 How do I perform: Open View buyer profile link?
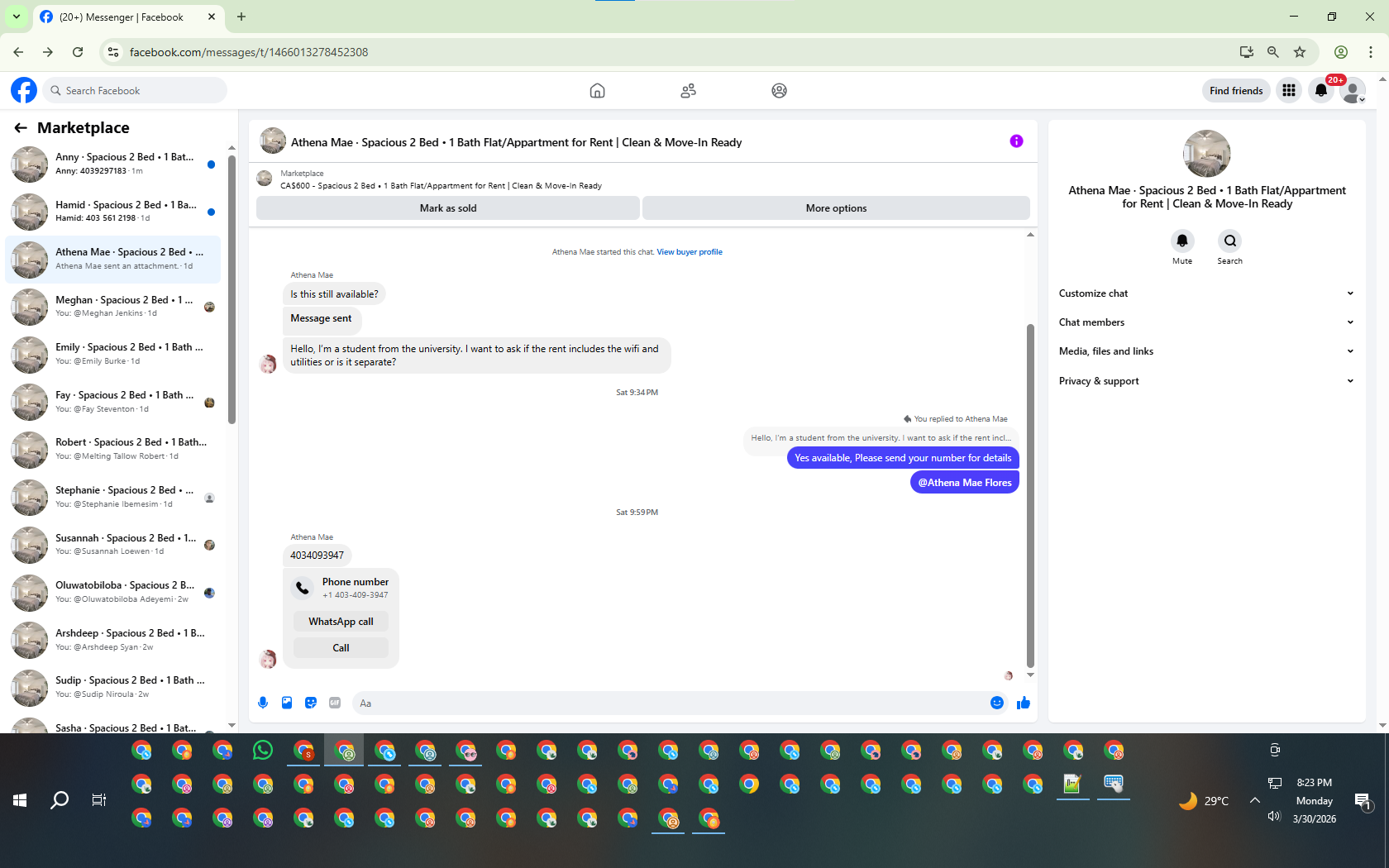(690, 252)
